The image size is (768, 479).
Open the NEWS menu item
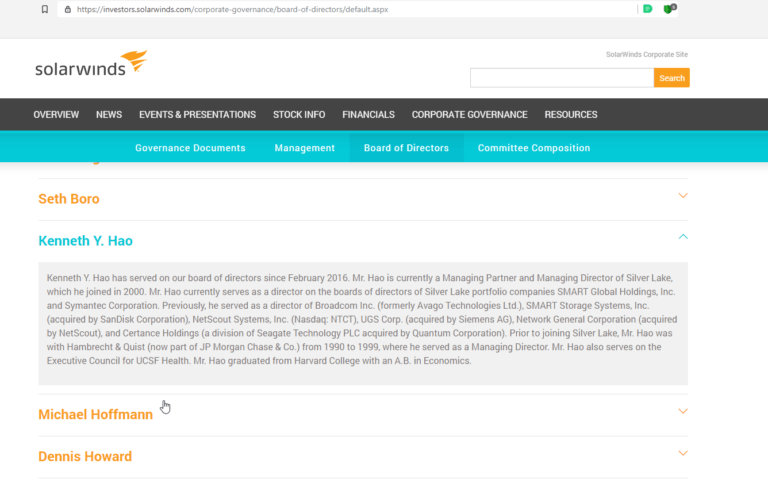pyautogui.click(x=109, y=115)
